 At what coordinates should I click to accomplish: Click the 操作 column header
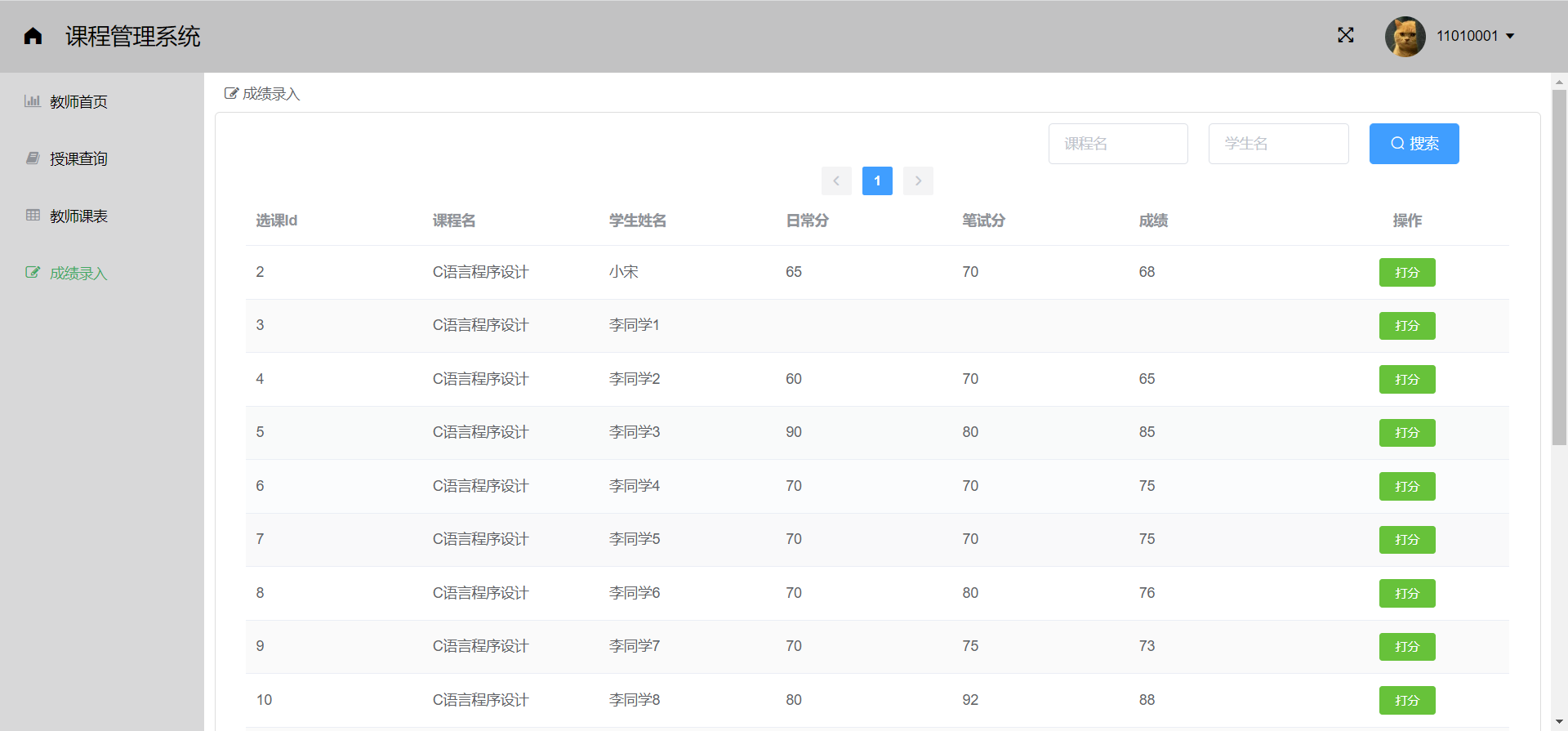(1407, 221)
